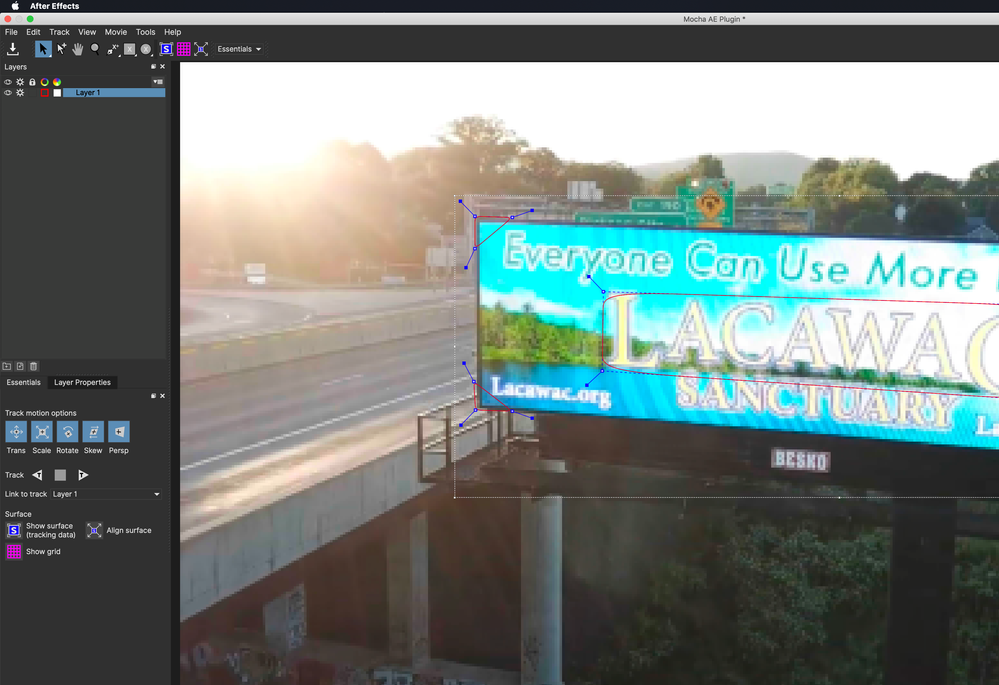Change Layer 1 white matte color swatch

point(57,93)
